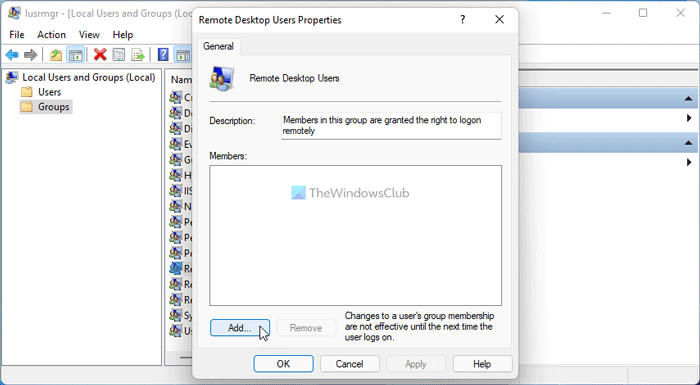
Task: Click the highlighted Remote Desktop Users group icon
Action: click(175, 268)
